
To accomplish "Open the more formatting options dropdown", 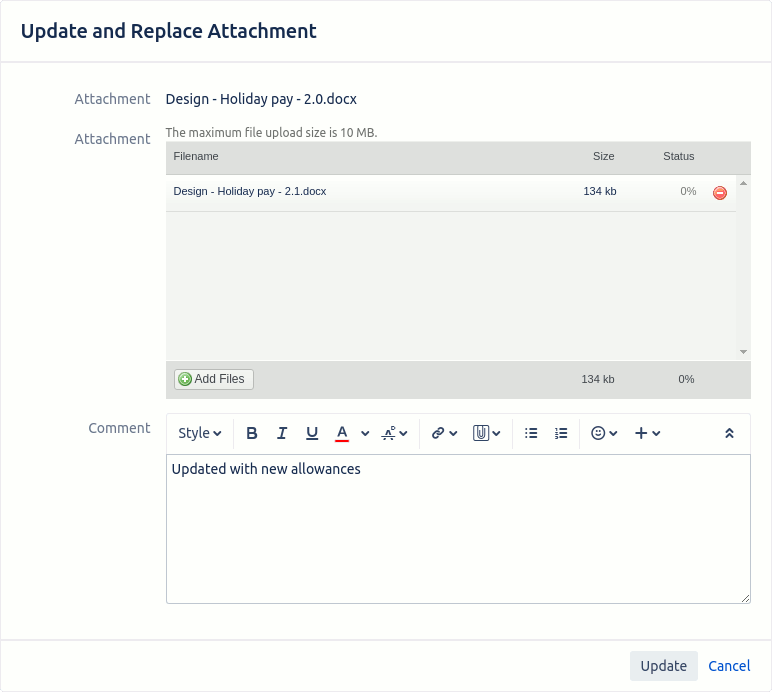I will pos(394,433).
